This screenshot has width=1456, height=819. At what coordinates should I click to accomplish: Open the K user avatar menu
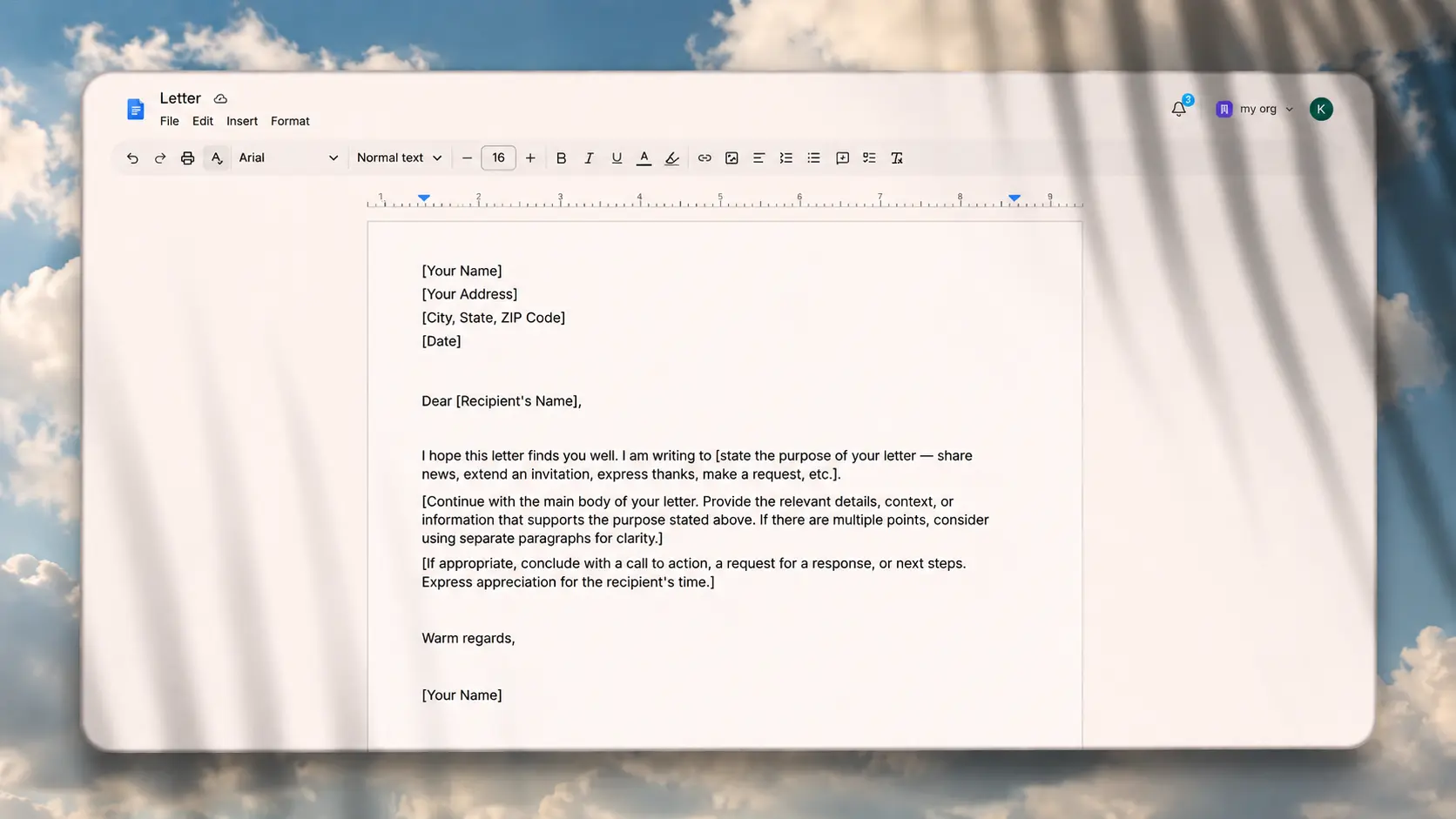click(1321, 109)
